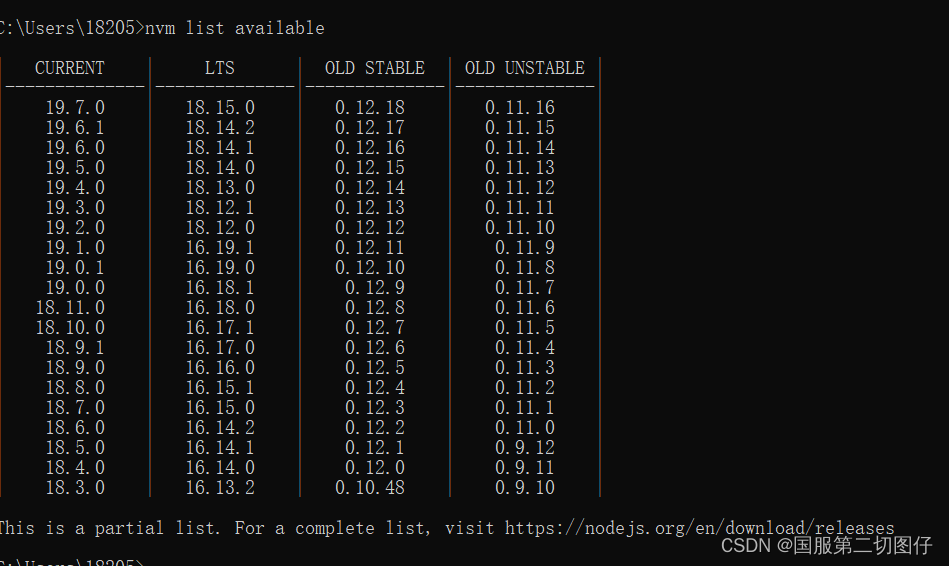Click LTS version 16.18.0
This screenshot has width=949, height=566.
coord(220,308)
